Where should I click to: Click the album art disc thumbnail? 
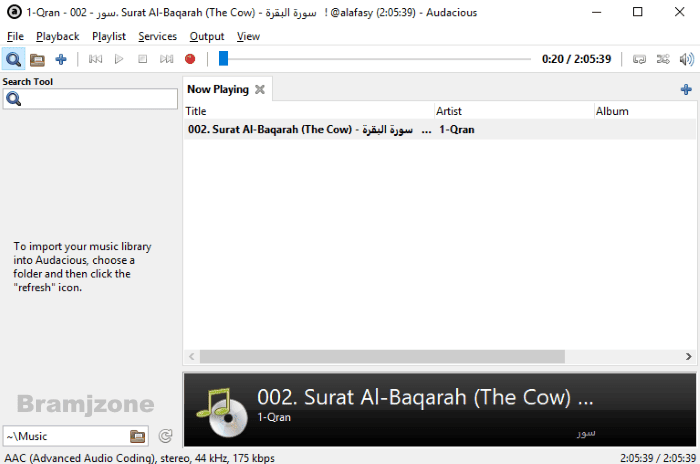click(x=222, y=411)
